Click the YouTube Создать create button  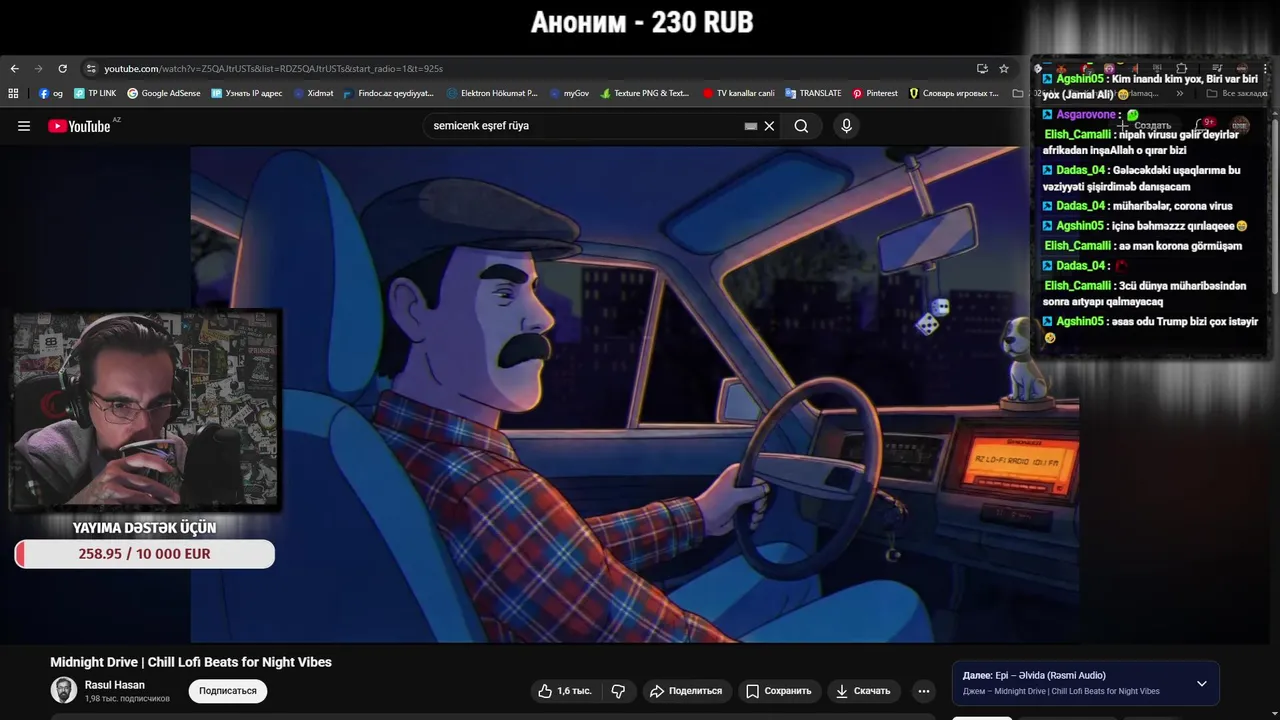[1144, 126]
